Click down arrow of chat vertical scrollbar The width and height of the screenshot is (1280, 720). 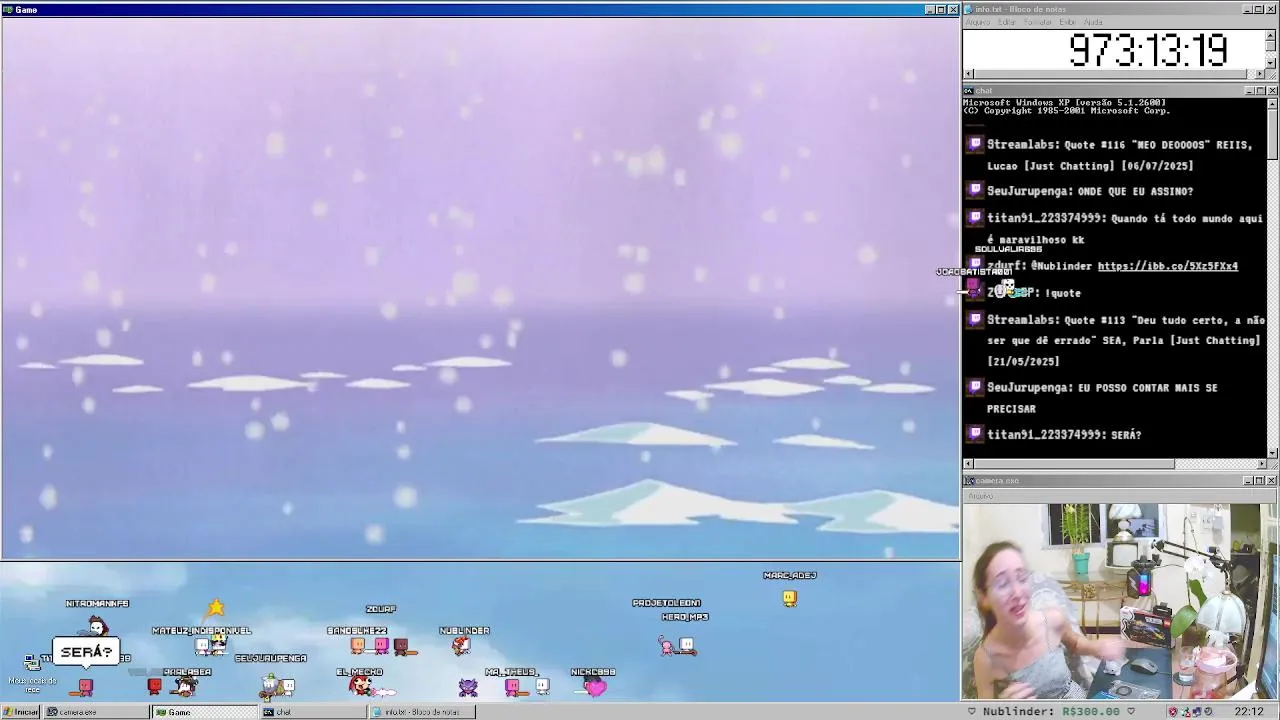pos(1272,453)
